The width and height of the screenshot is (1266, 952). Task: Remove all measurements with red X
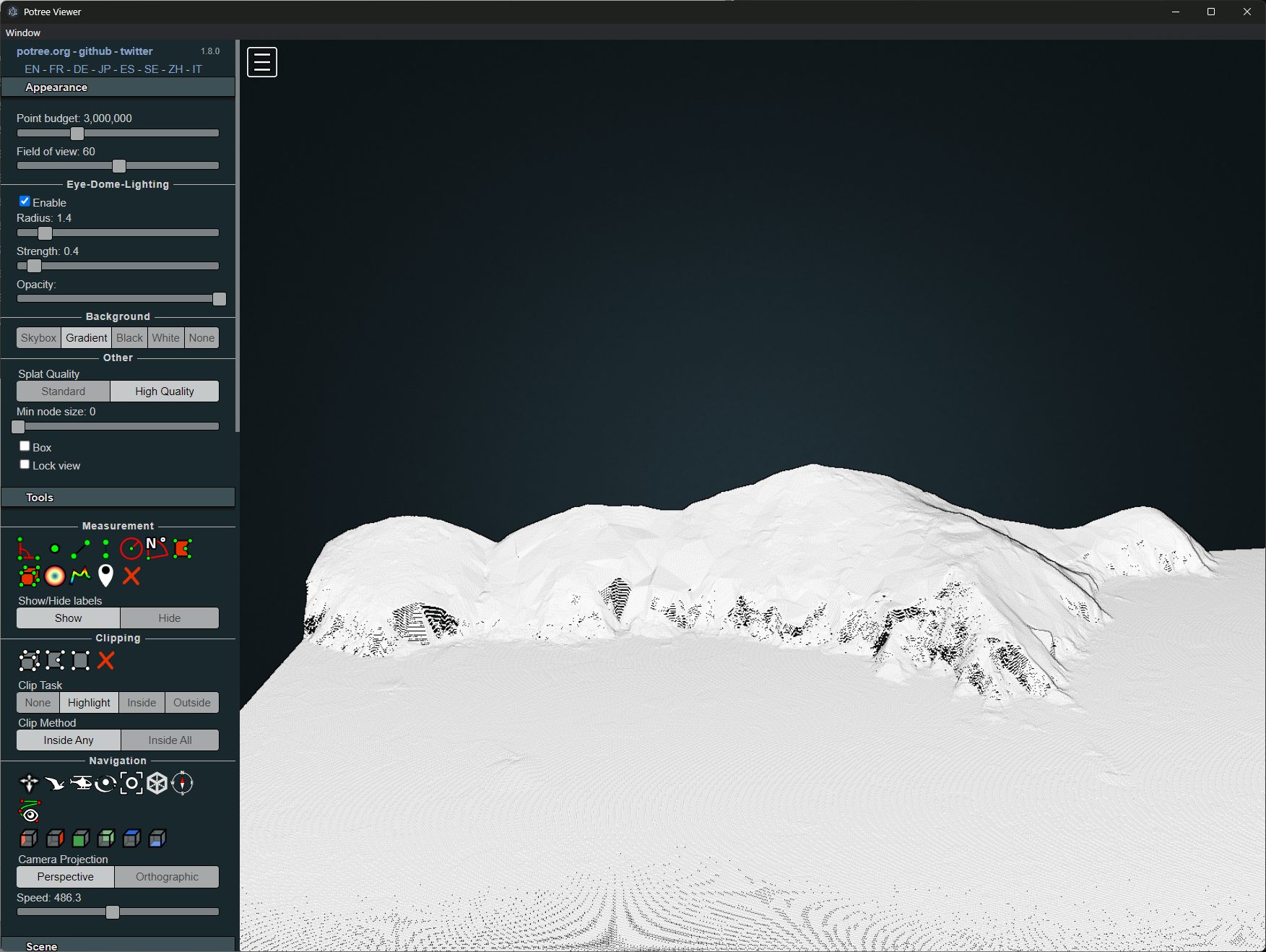[131, 576]
